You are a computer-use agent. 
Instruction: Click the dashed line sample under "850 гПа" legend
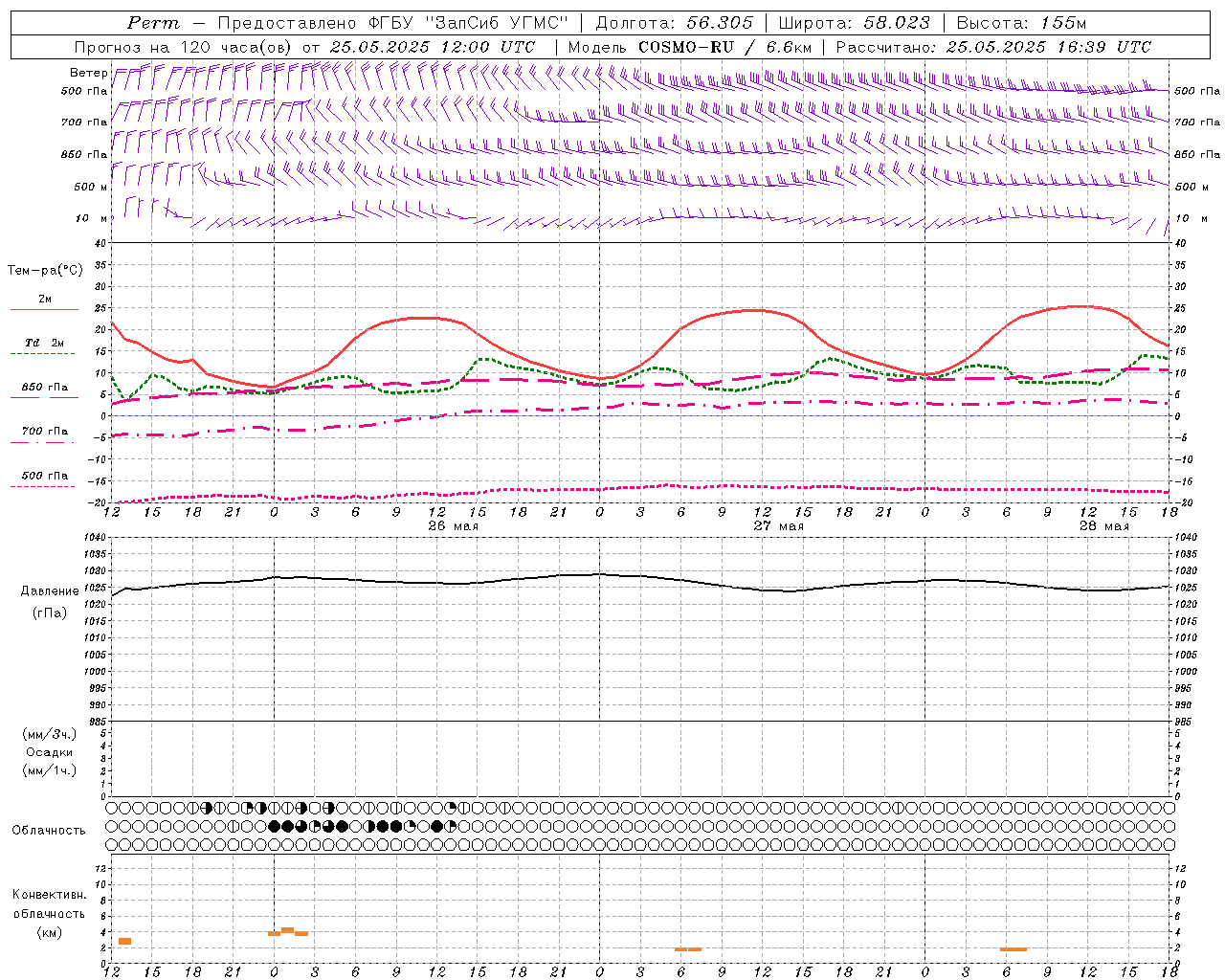click(43, 399)
